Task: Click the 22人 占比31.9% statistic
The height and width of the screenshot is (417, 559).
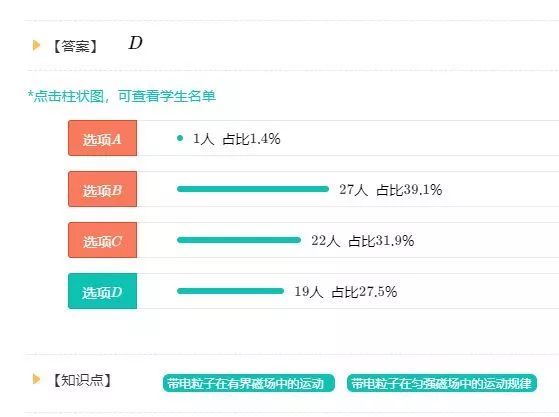Action: tap(363, 241)
